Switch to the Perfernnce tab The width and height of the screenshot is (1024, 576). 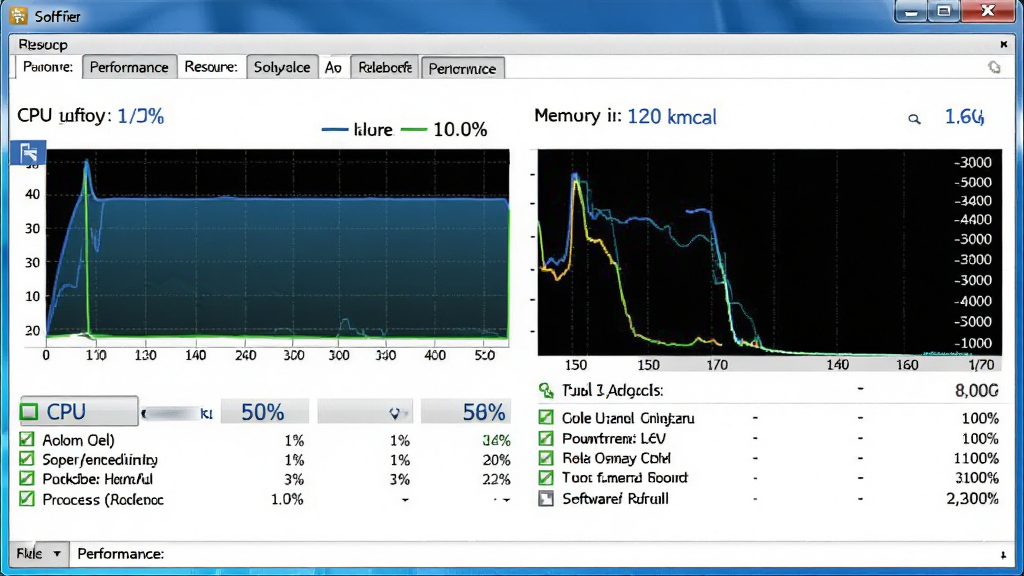pos(462,68)
